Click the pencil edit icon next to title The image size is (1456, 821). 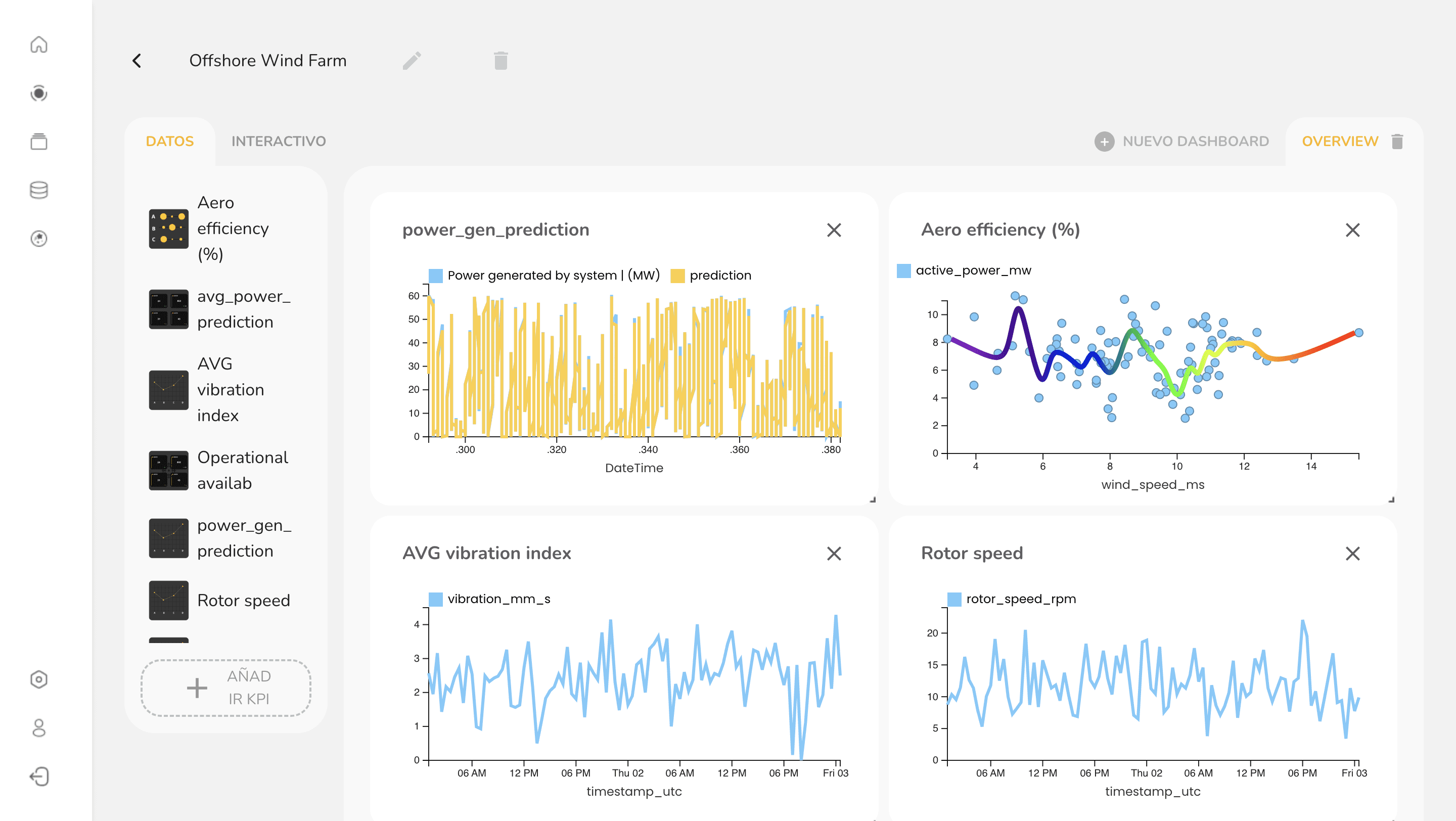412,61
